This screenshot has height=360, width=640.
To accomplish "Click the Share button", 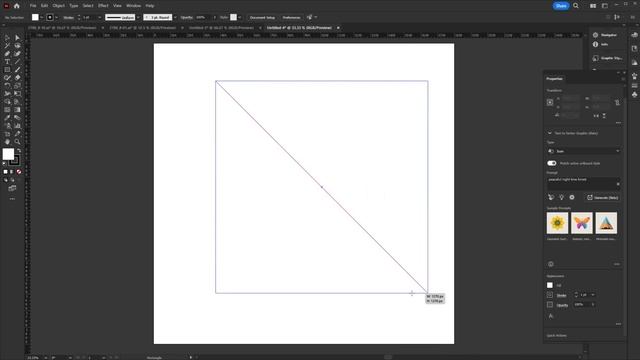I will 561,6.
